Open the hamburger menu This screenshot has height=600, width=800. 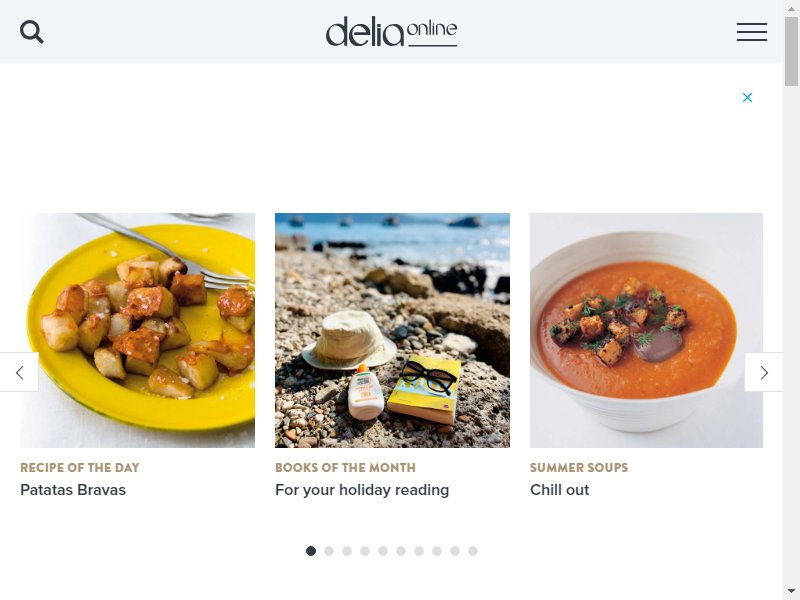point(752,32)
